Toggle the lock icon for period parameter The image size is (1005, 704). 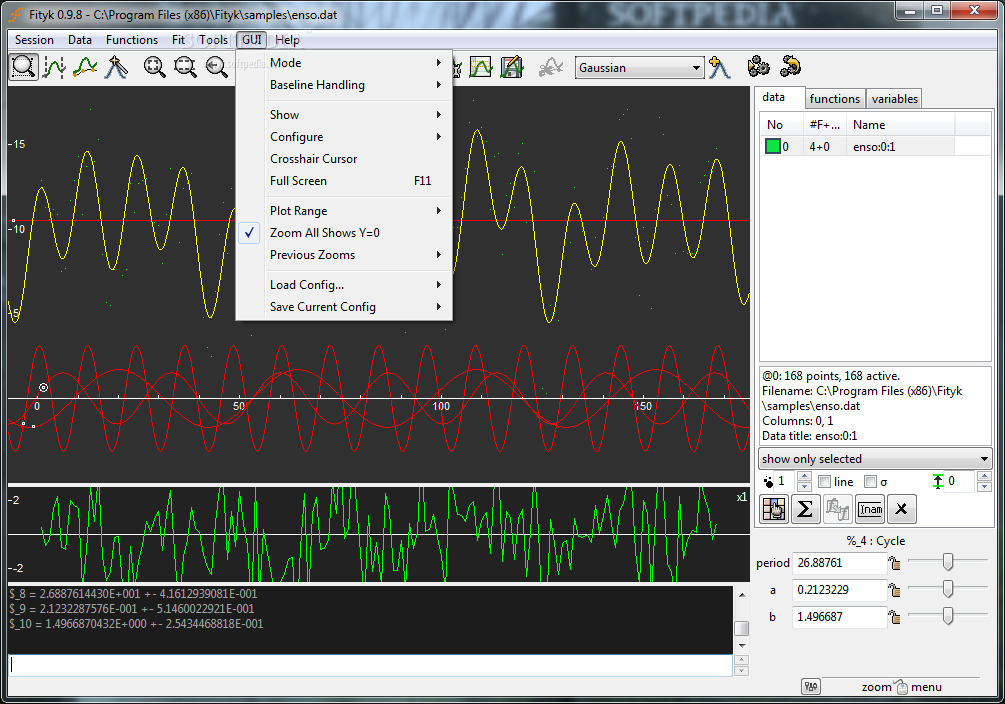click(894, 563)
